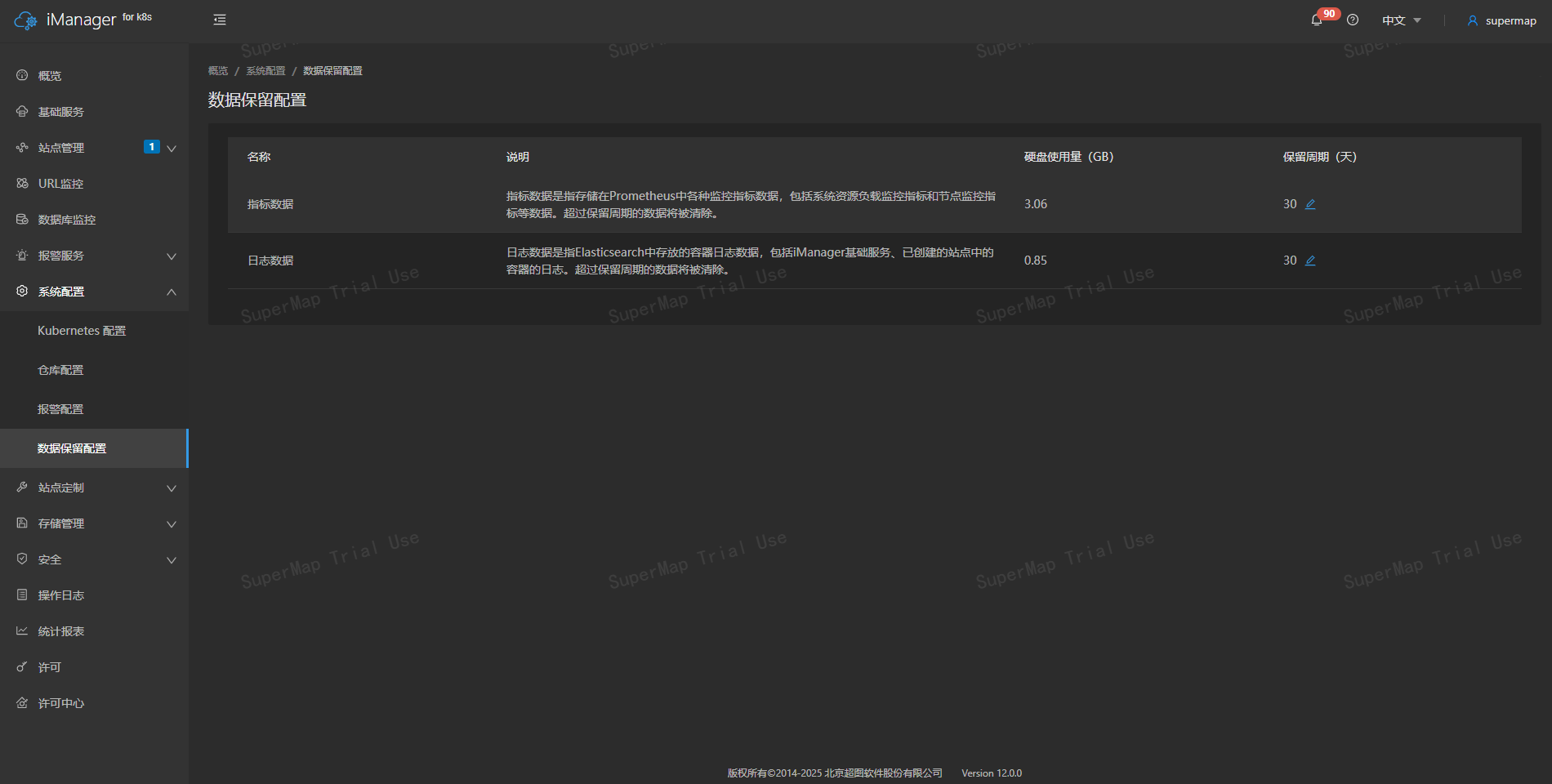This screenshot has height=784, width=1552.
Task: Click the 数据保留配置 page heading
Action: [257, 100]
